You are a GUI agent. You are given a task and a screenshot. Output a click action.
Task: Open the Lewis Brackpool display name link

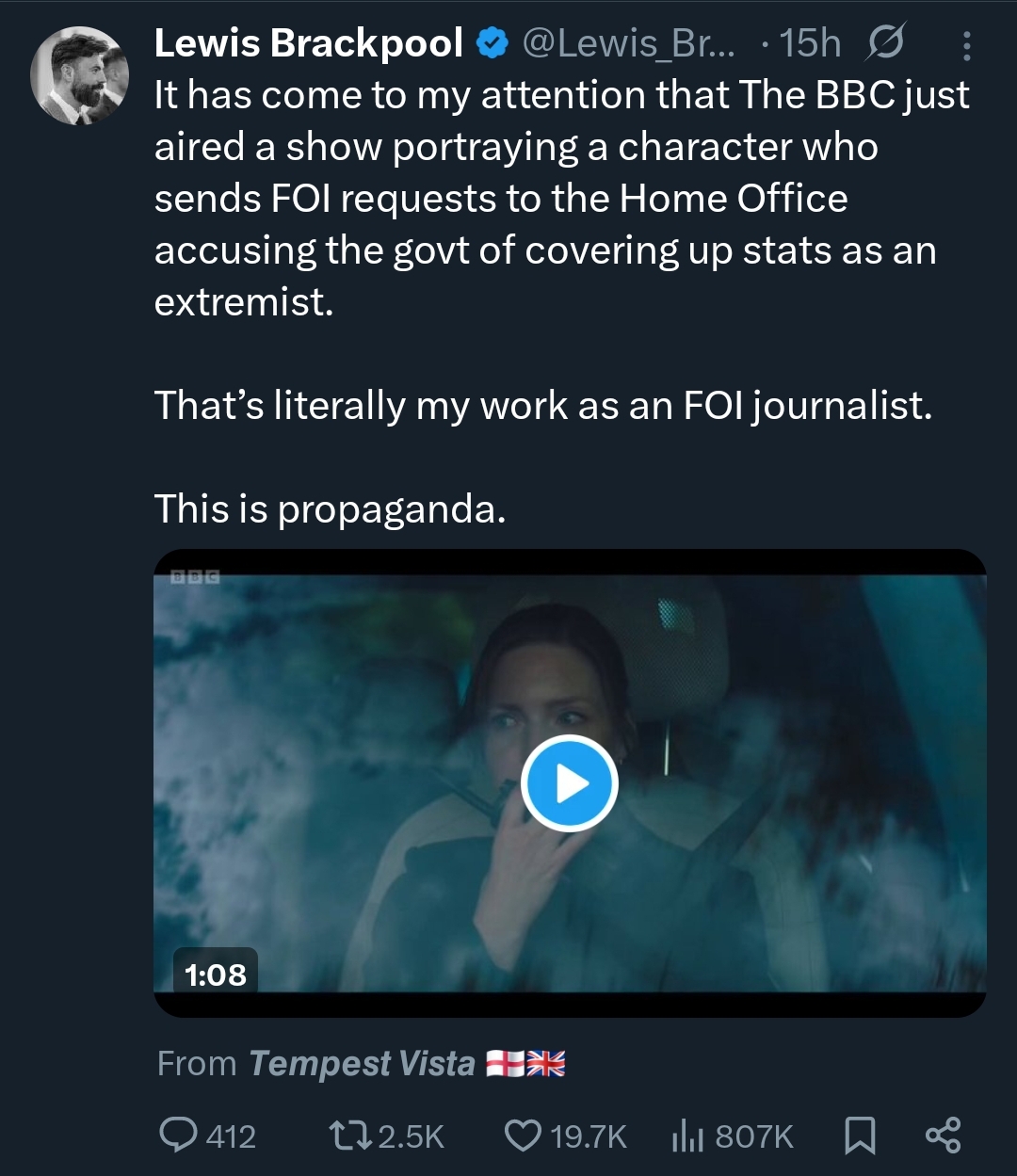pyautogui.click(x=308, y=43)
